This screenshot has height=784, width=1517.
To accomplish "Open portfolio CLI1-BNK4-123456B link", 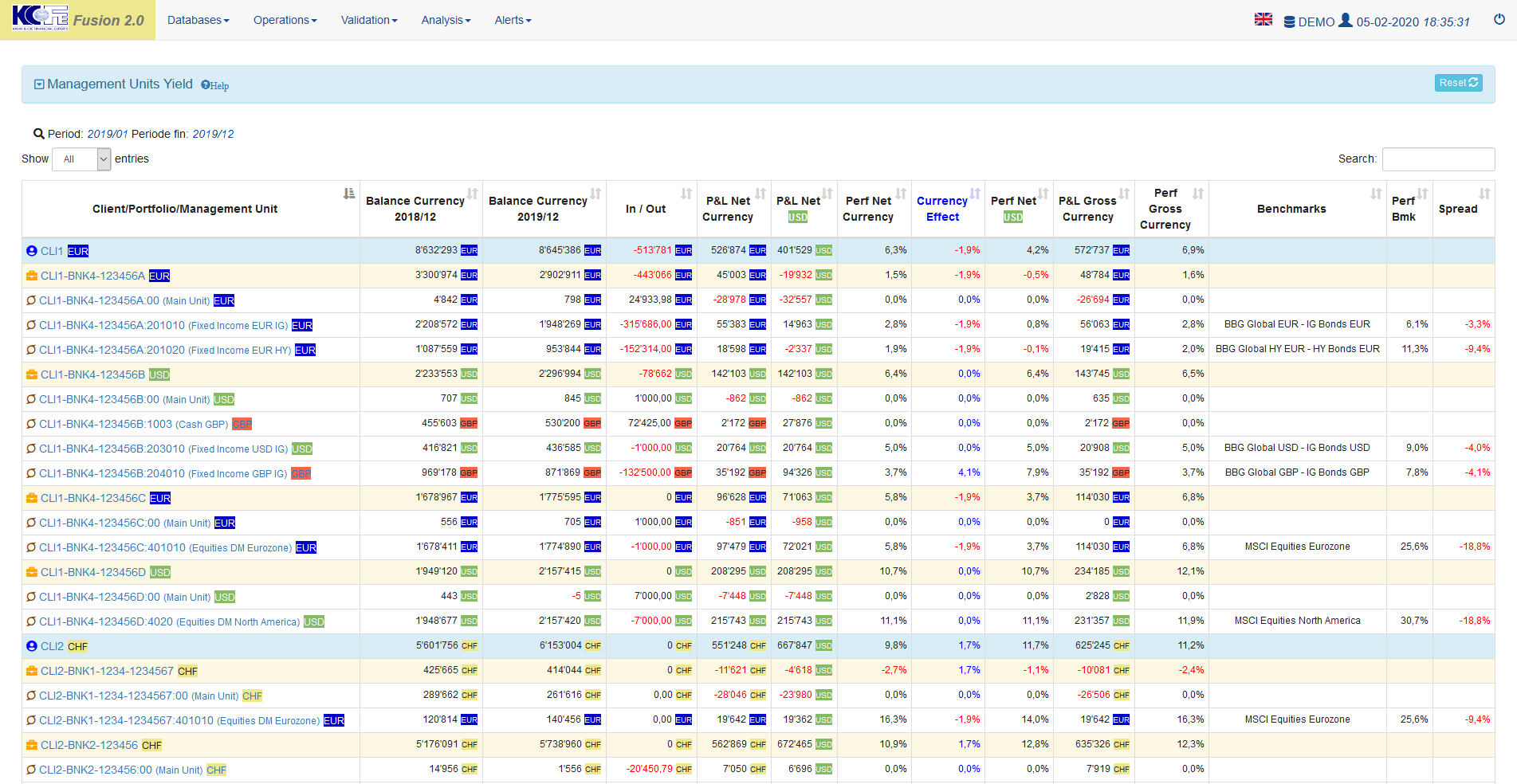I will [92, 374].
